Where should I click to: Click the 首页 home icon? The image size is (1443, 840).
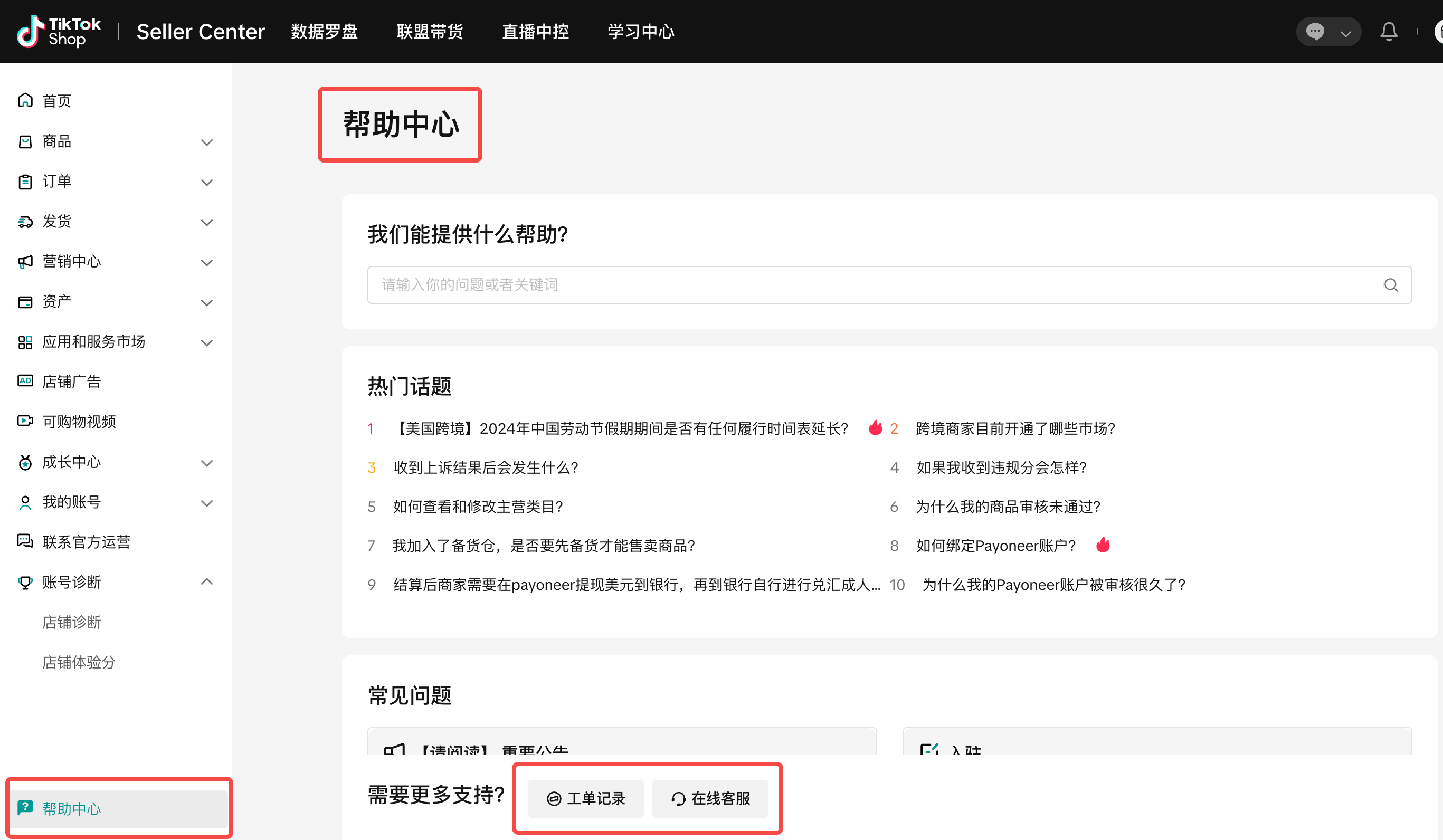[x=25, y=101]
